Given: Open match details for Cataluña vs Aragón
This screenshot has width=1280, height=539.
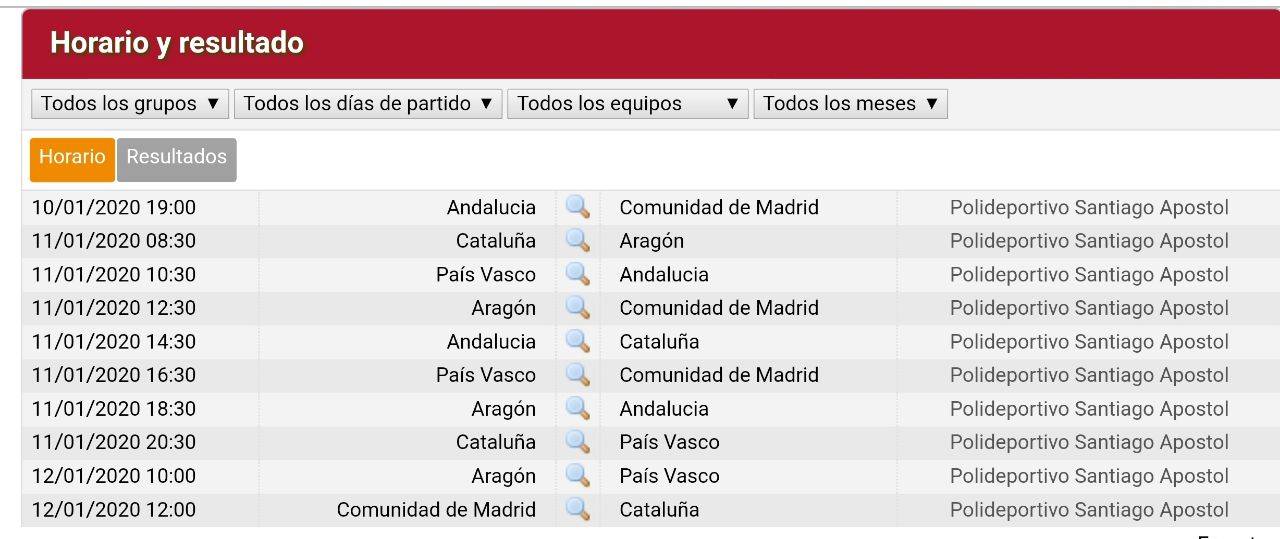Looking at the screenshot, I should (577, 241).
